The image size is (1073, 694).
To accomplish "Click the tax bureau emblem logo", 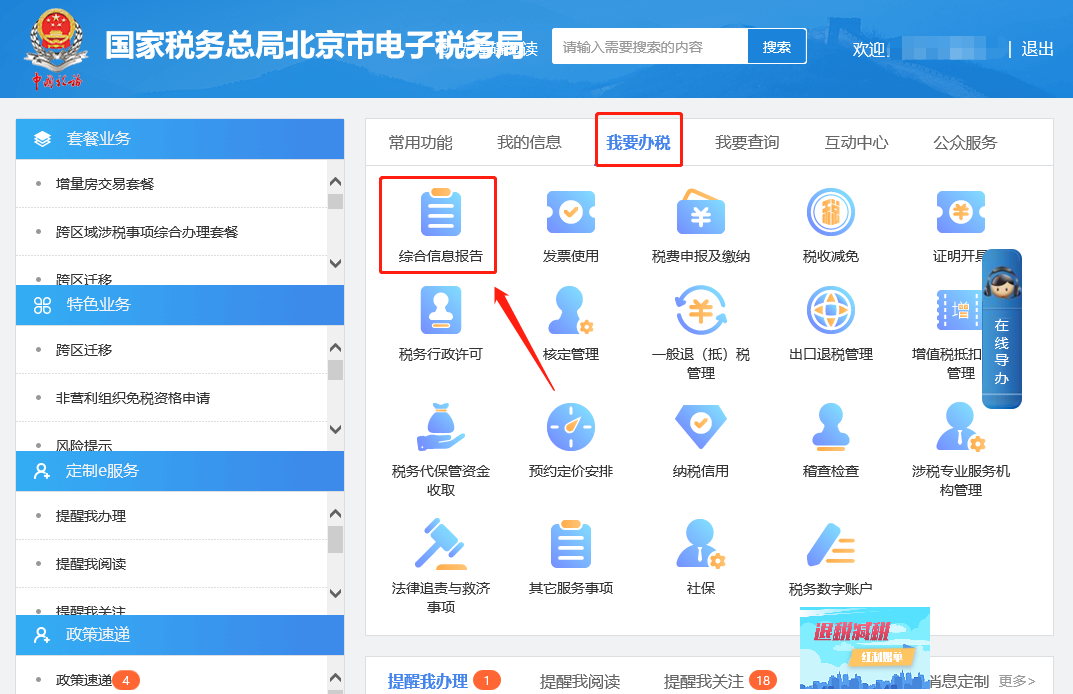I will coord(56,48).
